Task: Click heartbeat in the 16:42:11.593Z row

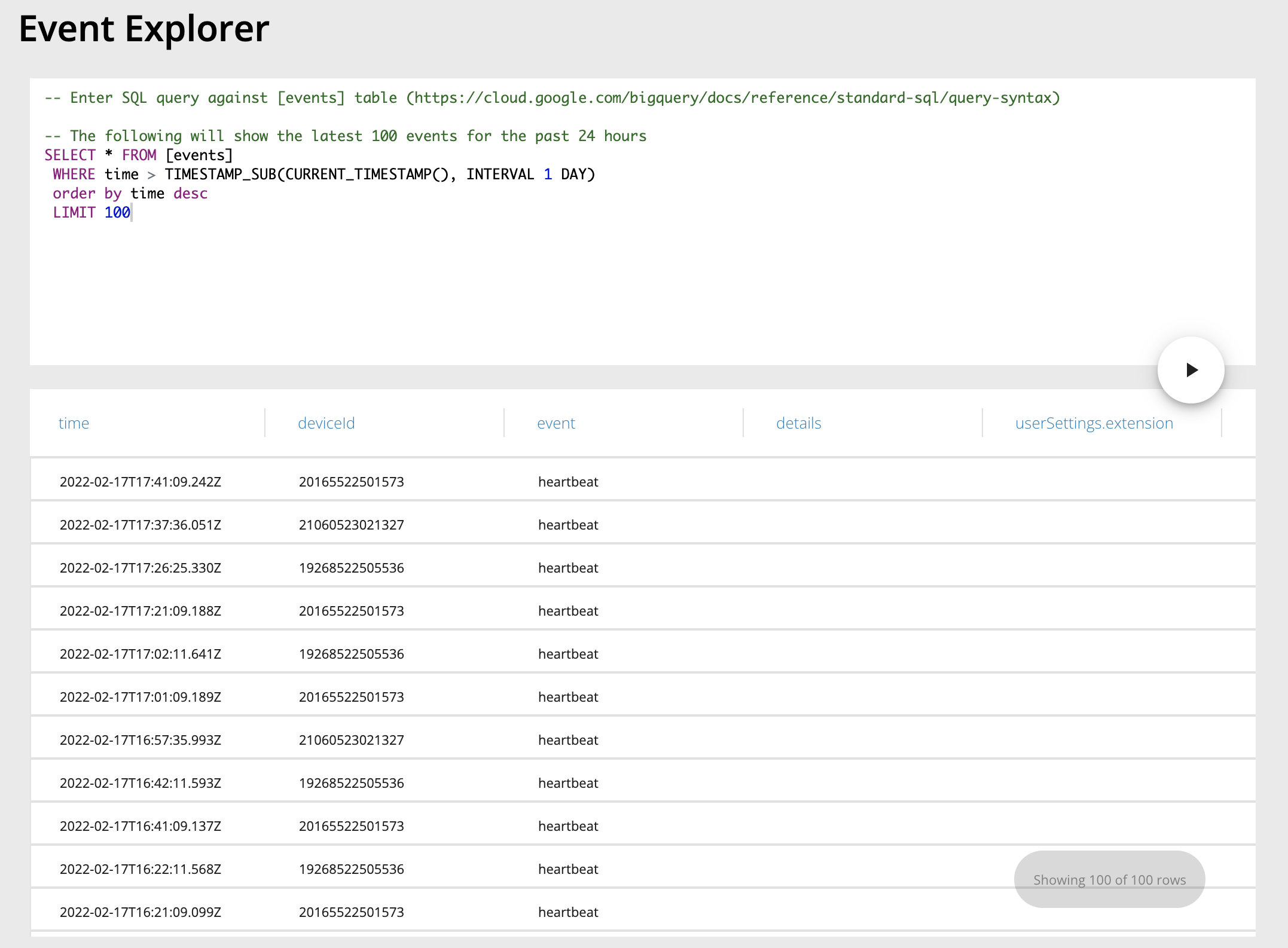Action: pos(568,783)
